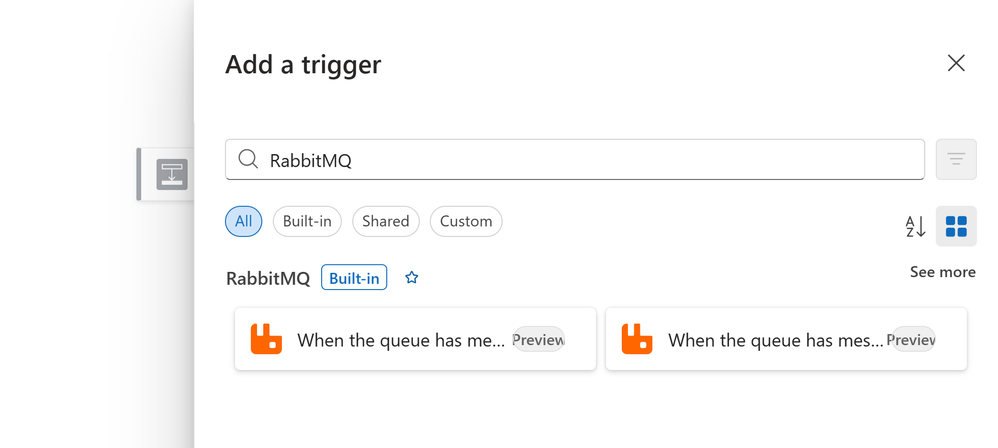
Task: Open the RabbitMQ connector heading
Action: click(x=268, y=278)
